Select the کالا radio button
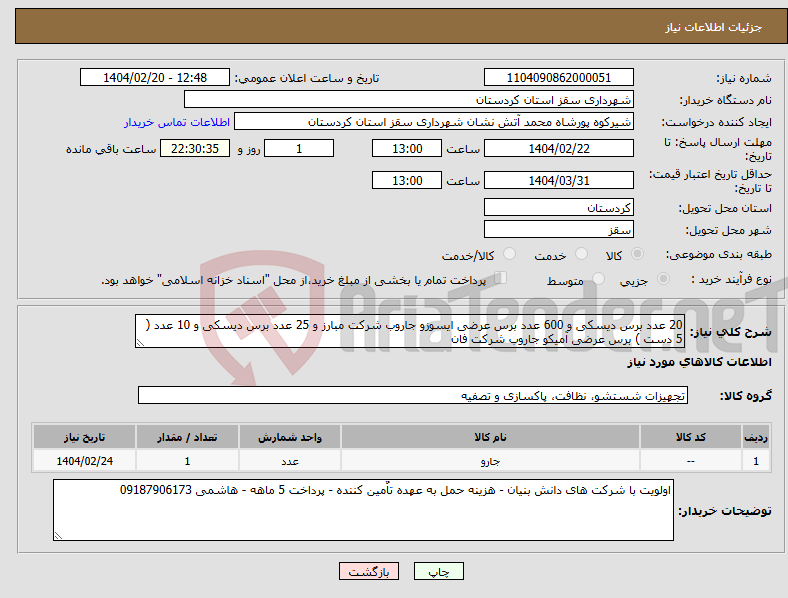Image resolution: width=788 pixels, height=598 pixels. pos(637,254)
